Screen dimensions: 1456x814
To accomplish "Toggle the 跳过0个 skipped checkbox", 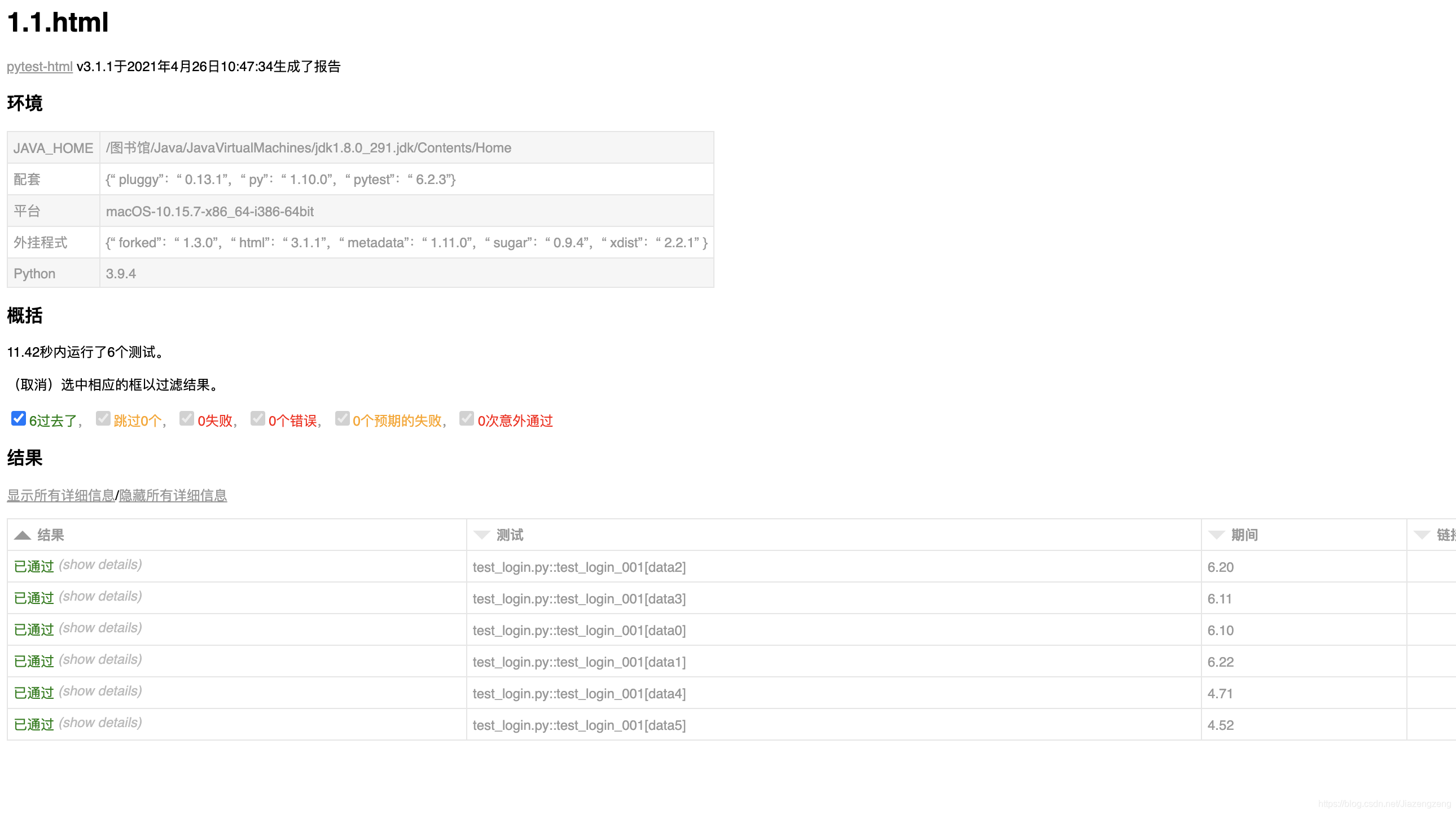I will click(x=103, y=418).
